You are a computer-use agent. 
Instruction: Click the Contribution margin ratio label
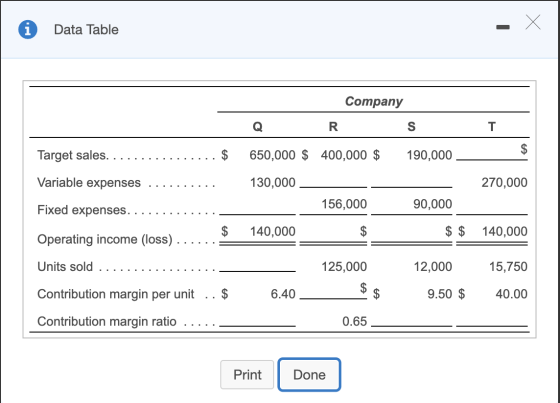pos(107,321)
